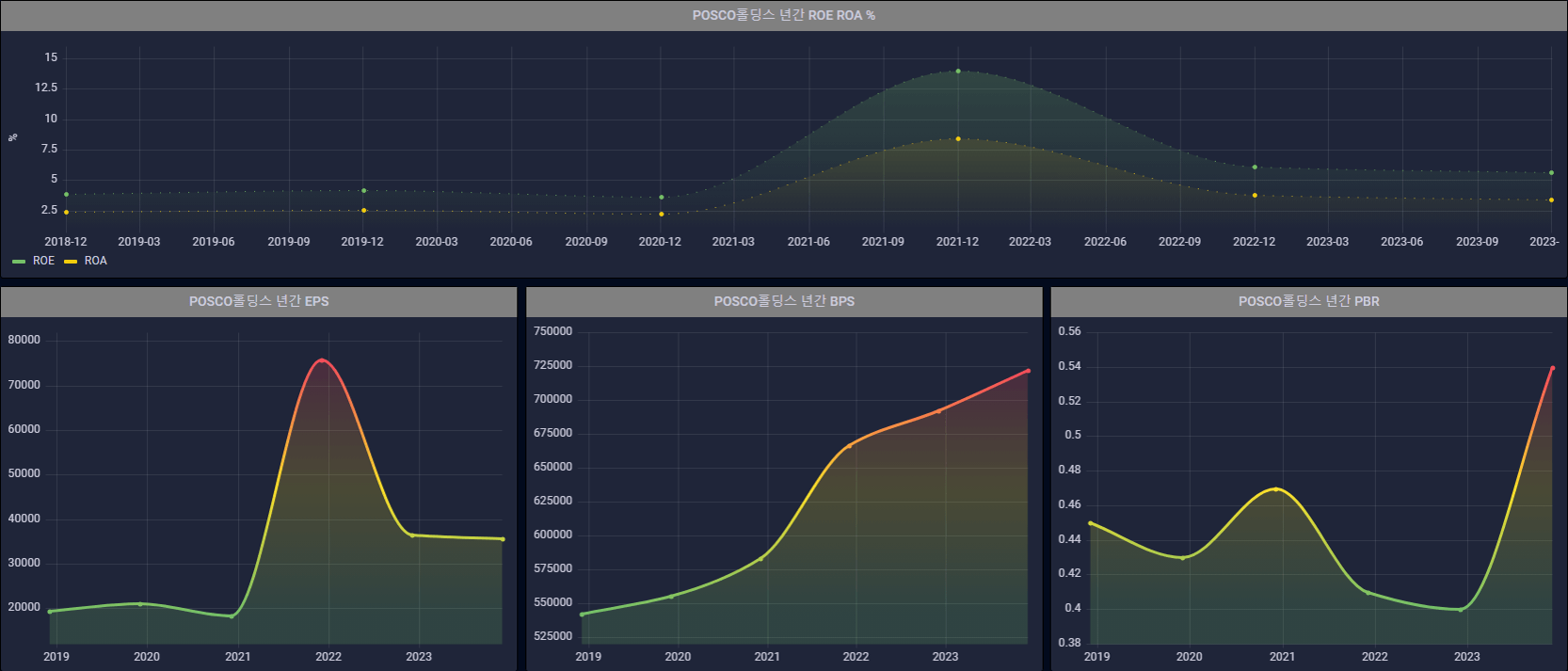Select the ROA data point at 2019-12
The height and width of the screenshot is (671, 1568).
(364, 211)
